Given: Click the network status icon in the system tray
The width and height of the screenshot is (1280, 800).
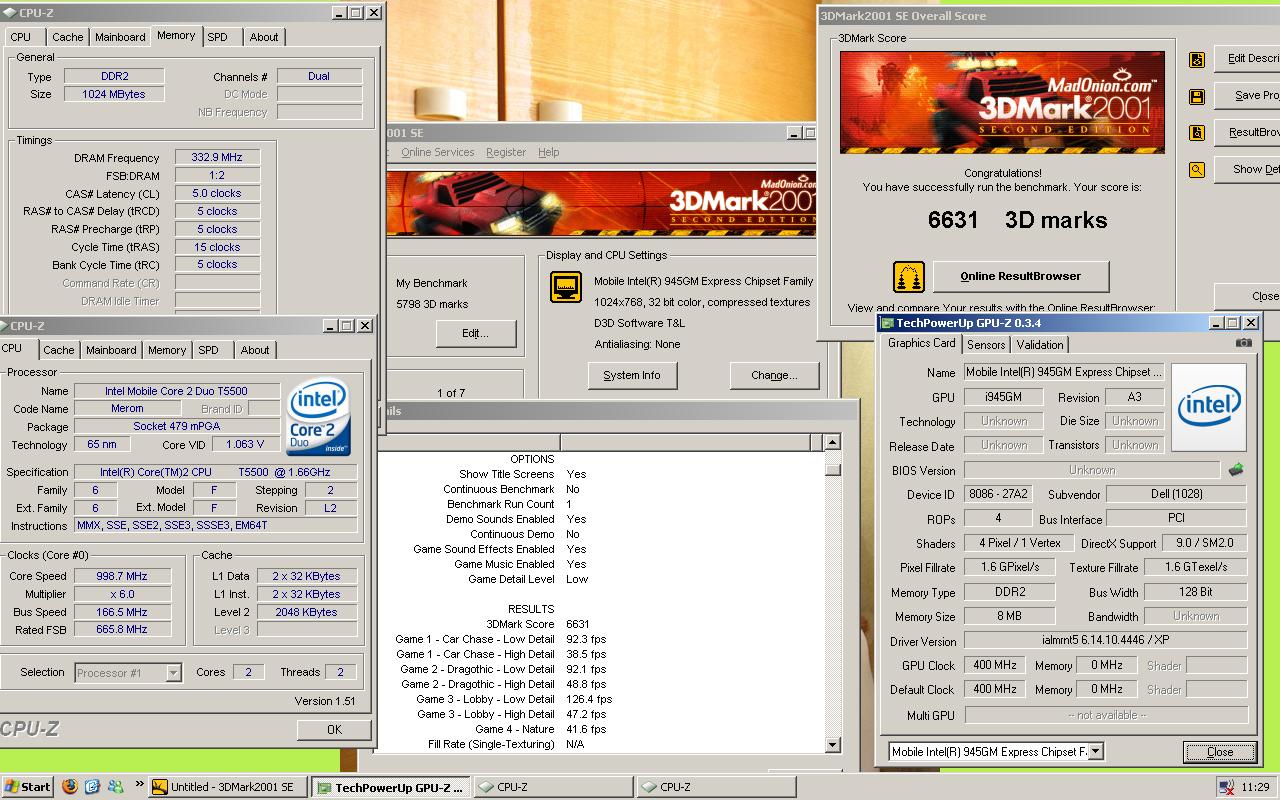Looking at the screenshot, I should 1226,787.
